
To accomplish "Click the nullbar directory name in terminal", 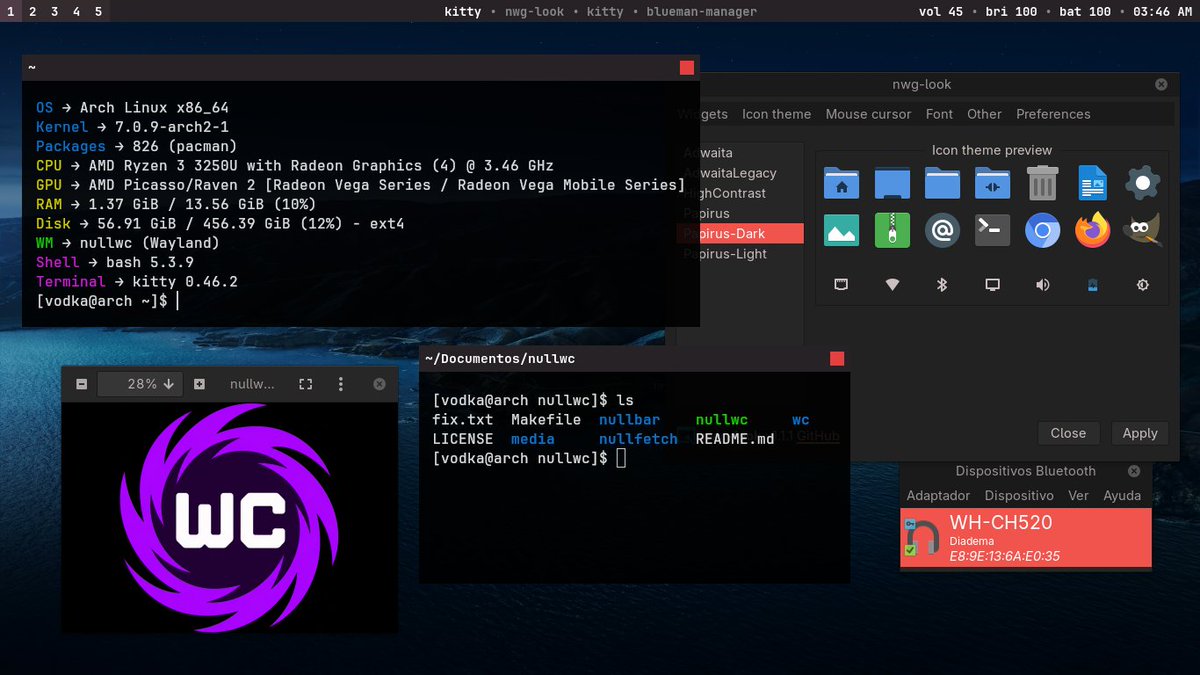I will pos(630,420).
